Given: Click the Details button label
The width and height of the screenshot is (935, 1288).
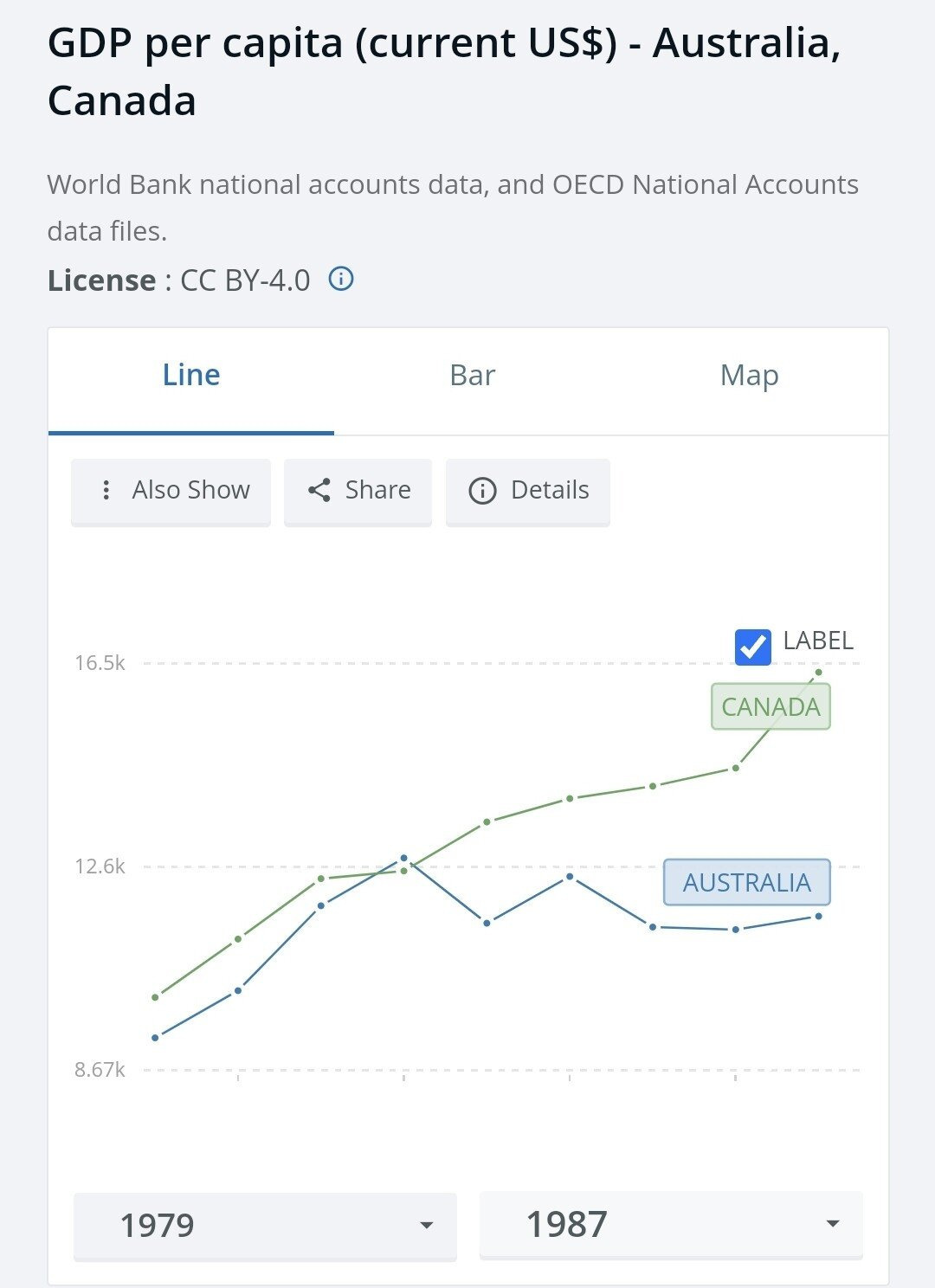Looking at the screenshot, I should (x=550, y=491).
